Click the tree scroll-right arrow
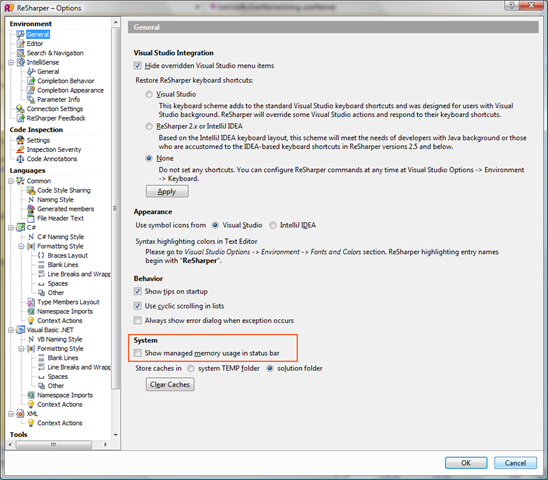This screenshot has height=480, width=548. (x=105, y=445)
